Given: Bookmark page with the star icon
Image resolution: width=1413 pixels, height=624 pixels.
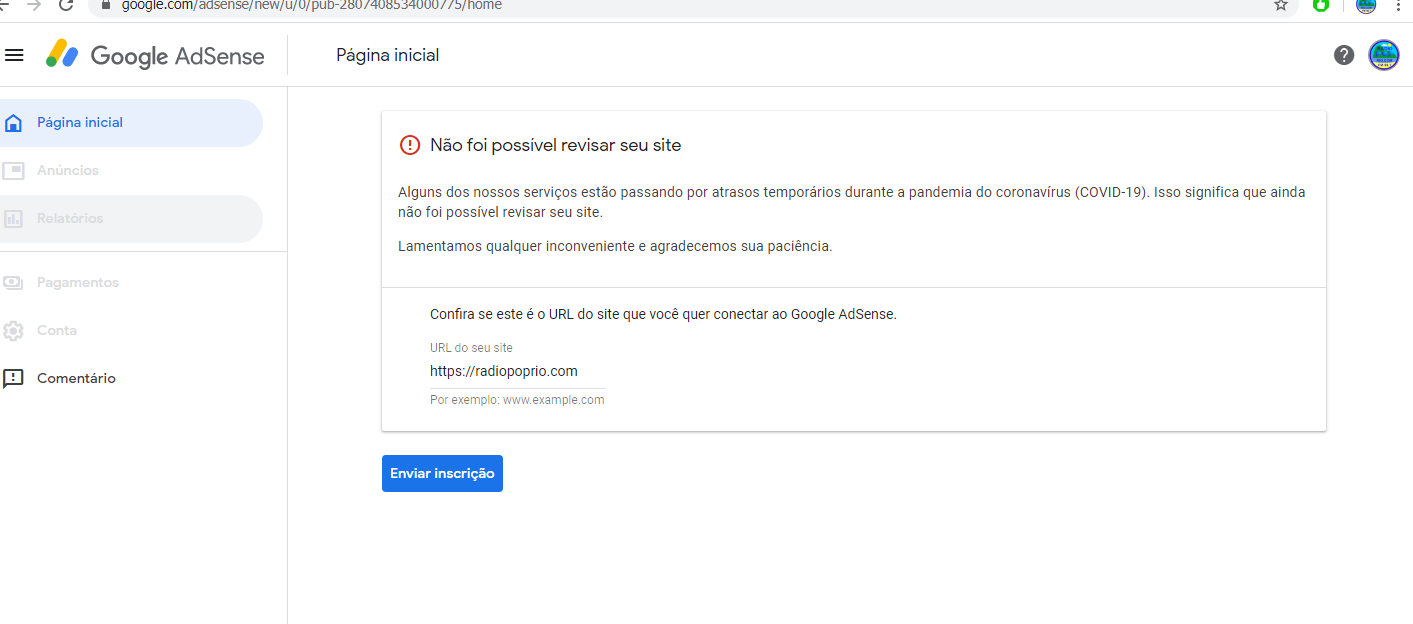Looking at the screenshot, I should [x=1281, y=5].
